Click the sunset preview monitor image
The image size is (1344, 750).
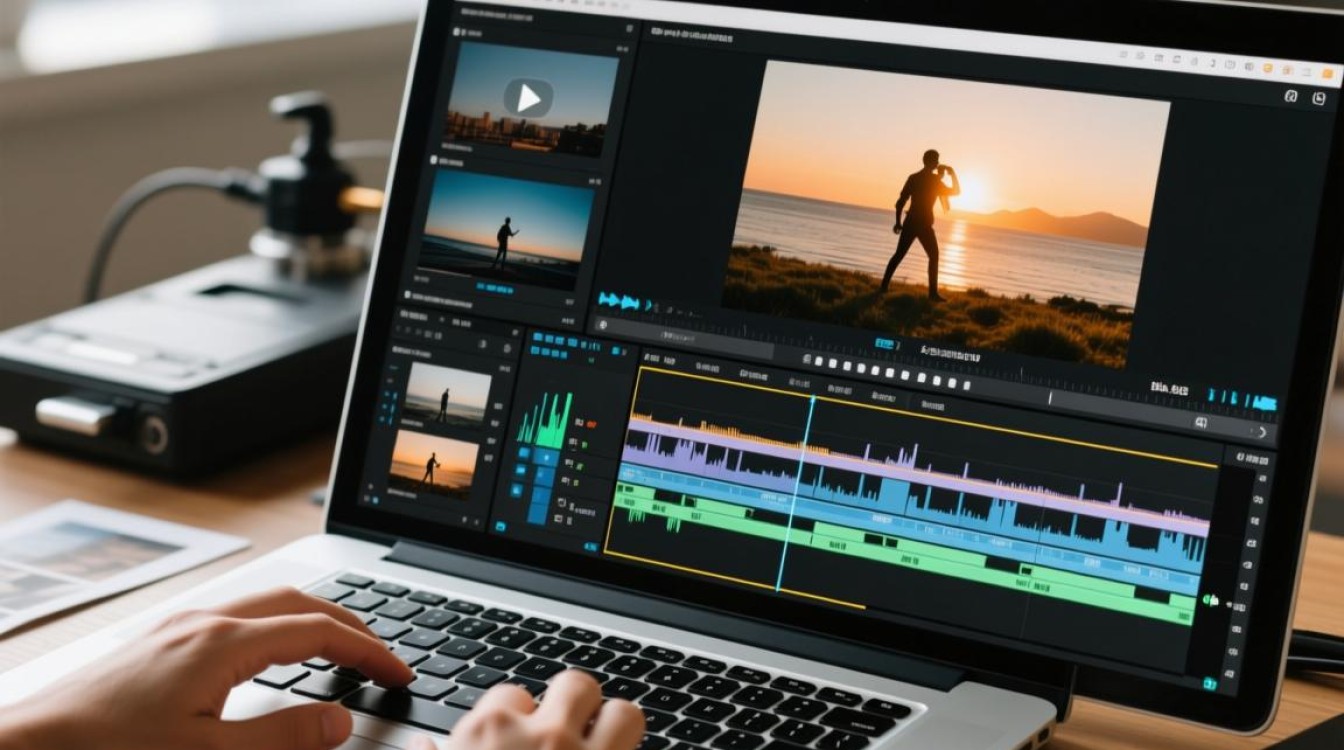point(948,212)
